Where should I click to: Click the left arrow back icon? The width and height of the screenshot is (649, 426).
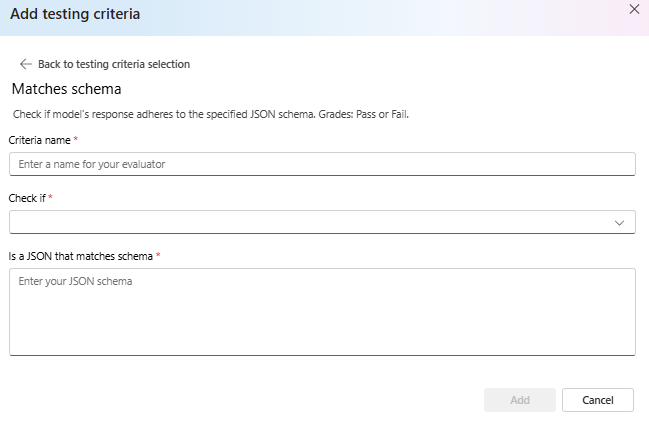[26, 64]
